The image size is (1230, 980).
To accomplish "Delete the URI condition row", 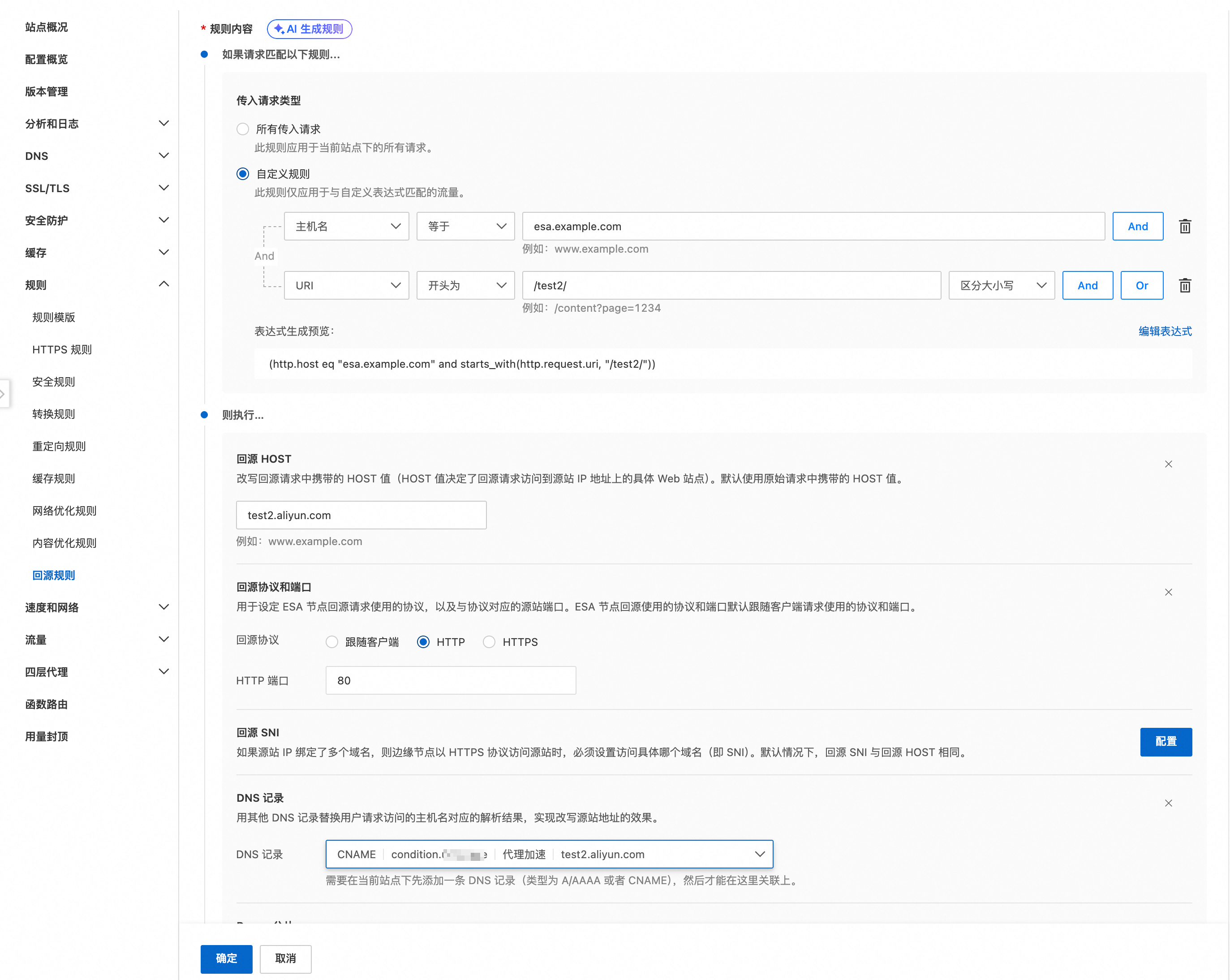I will pos(1184,285).
